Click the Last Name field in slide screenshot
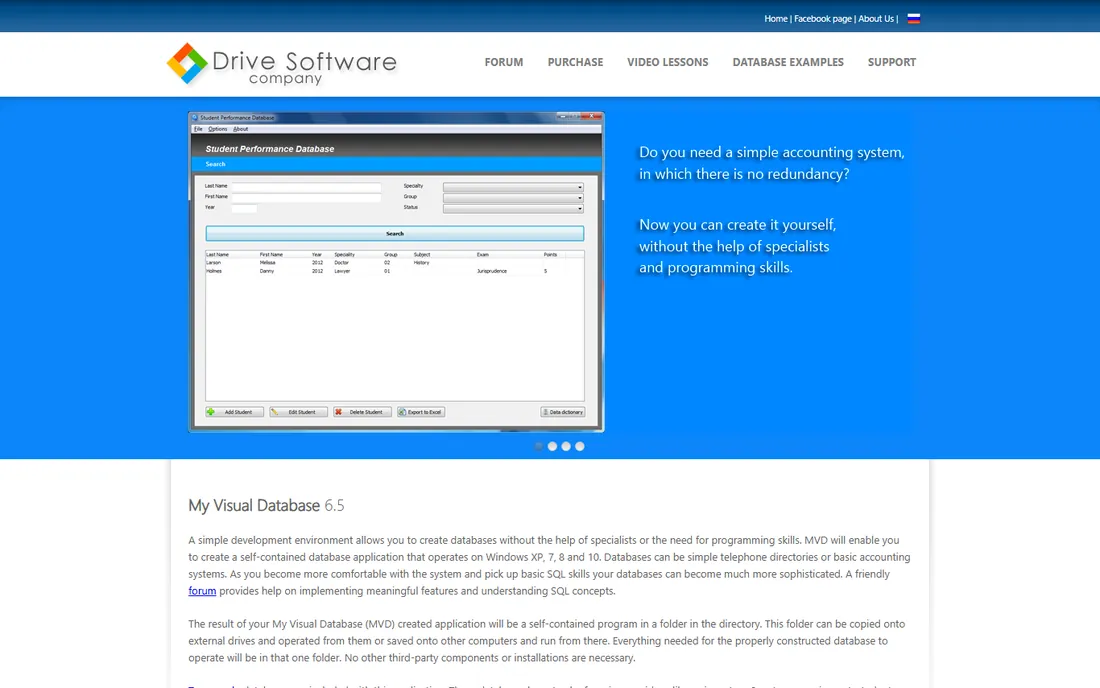The image size is (1100, 688). point(307,187)
